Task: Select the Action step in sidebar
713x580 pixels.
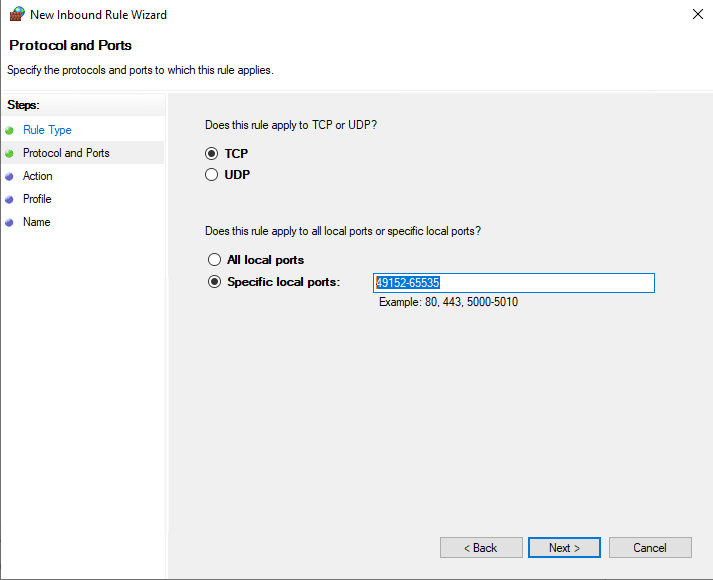Action: pos(38,176)
